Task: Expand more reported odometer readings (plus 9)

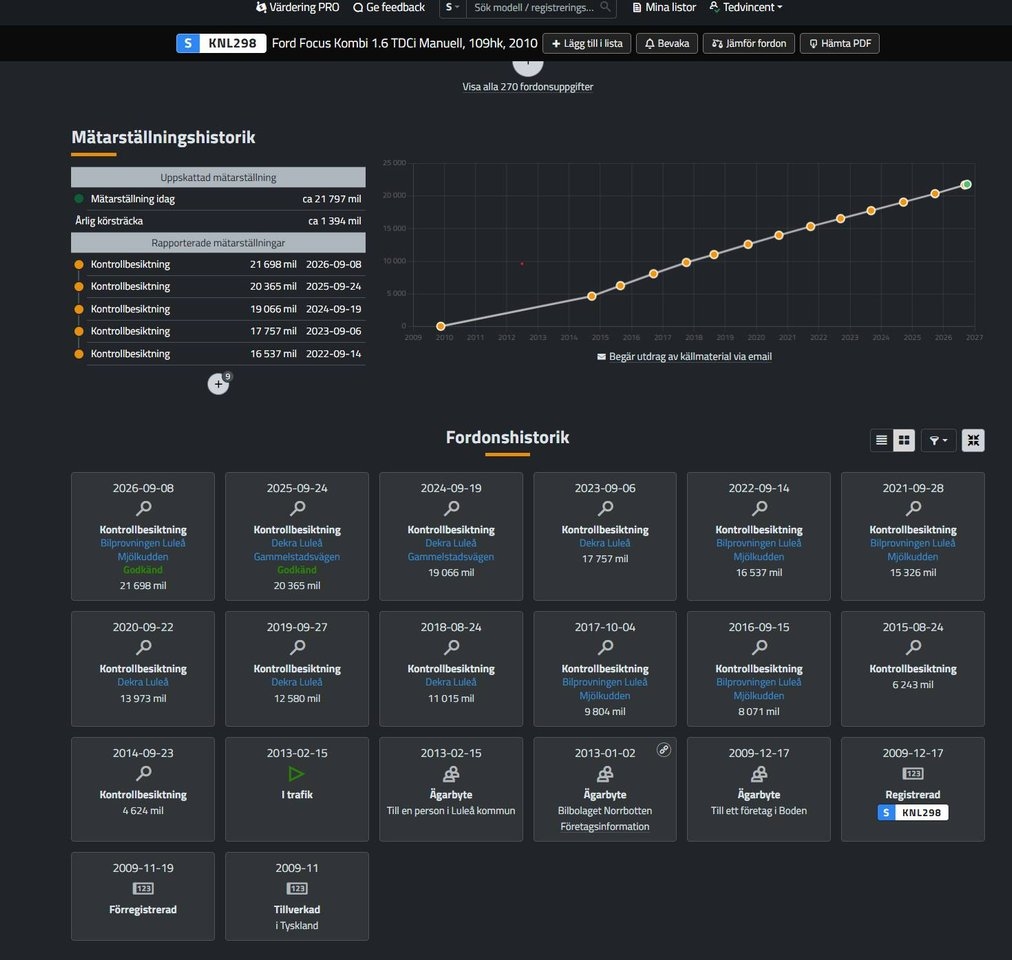Action: point(218,384)
